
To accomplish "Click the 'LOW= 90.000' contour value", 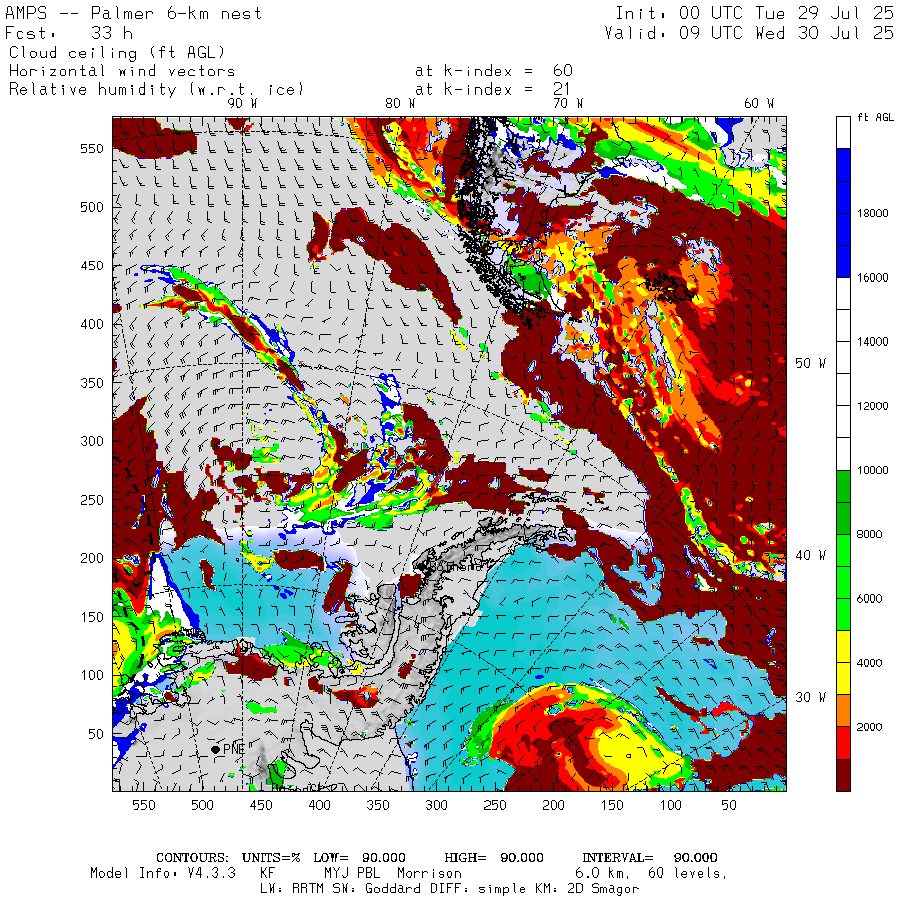I will [359, 858].
